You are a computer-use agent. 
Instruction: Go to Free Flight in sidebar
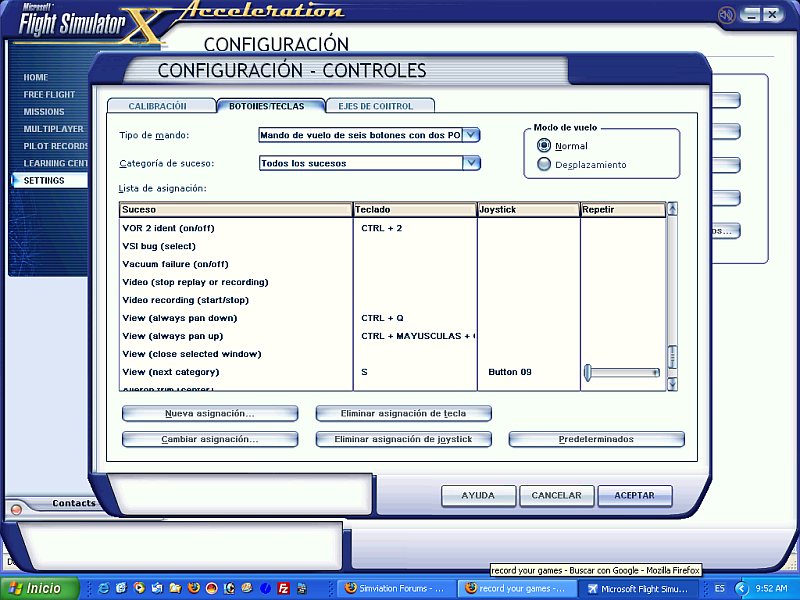49,95
